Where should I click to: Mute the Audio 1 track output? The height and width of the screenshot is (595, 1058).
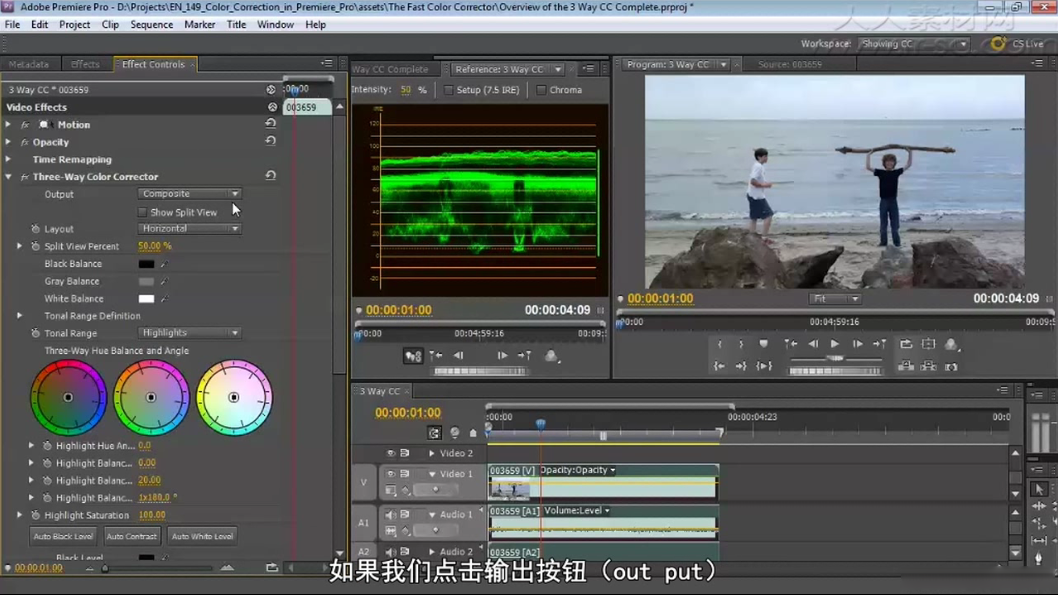point(391,514)
